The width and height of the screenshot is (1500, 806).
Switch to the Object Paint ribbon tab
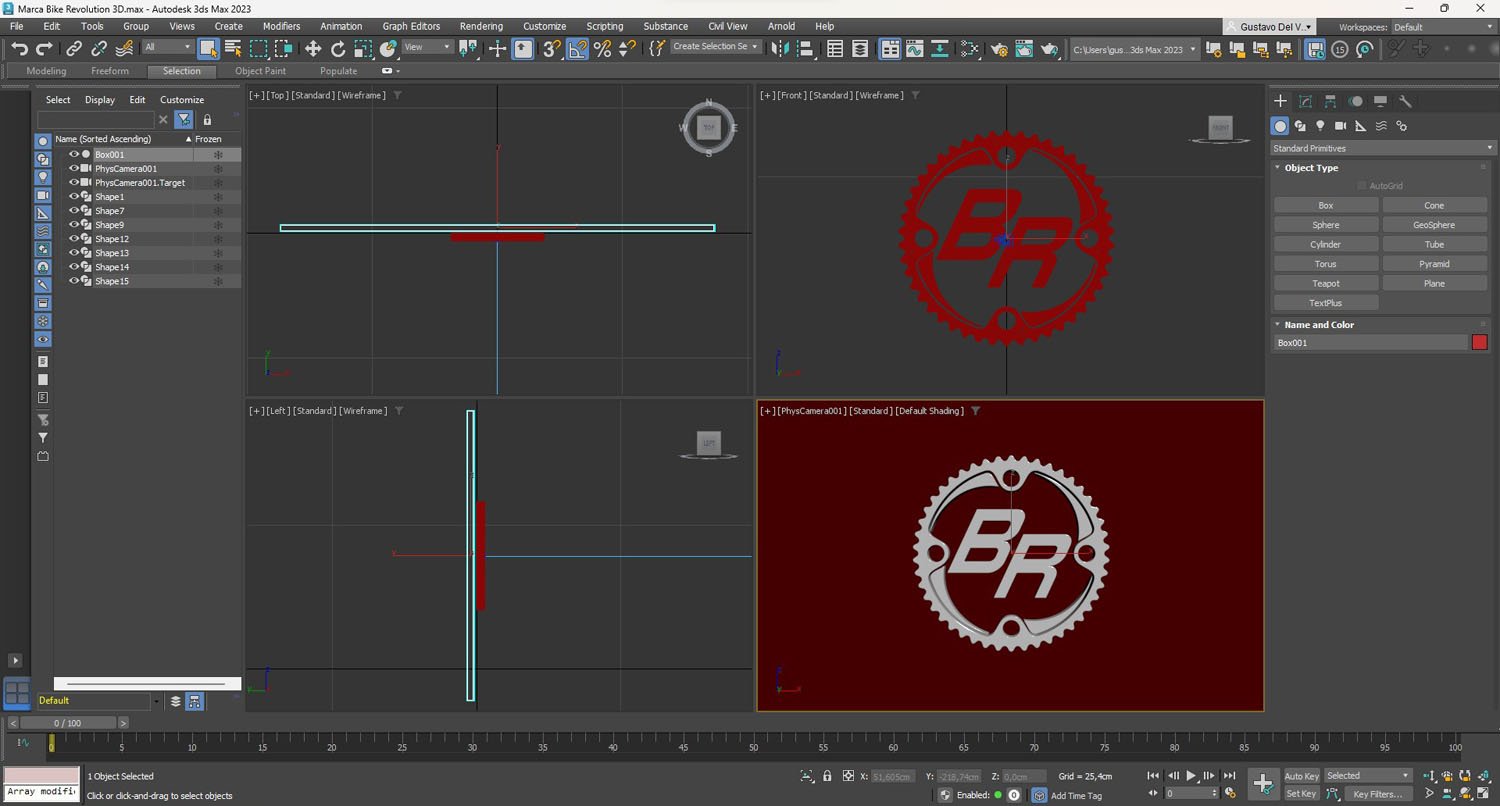260,71
